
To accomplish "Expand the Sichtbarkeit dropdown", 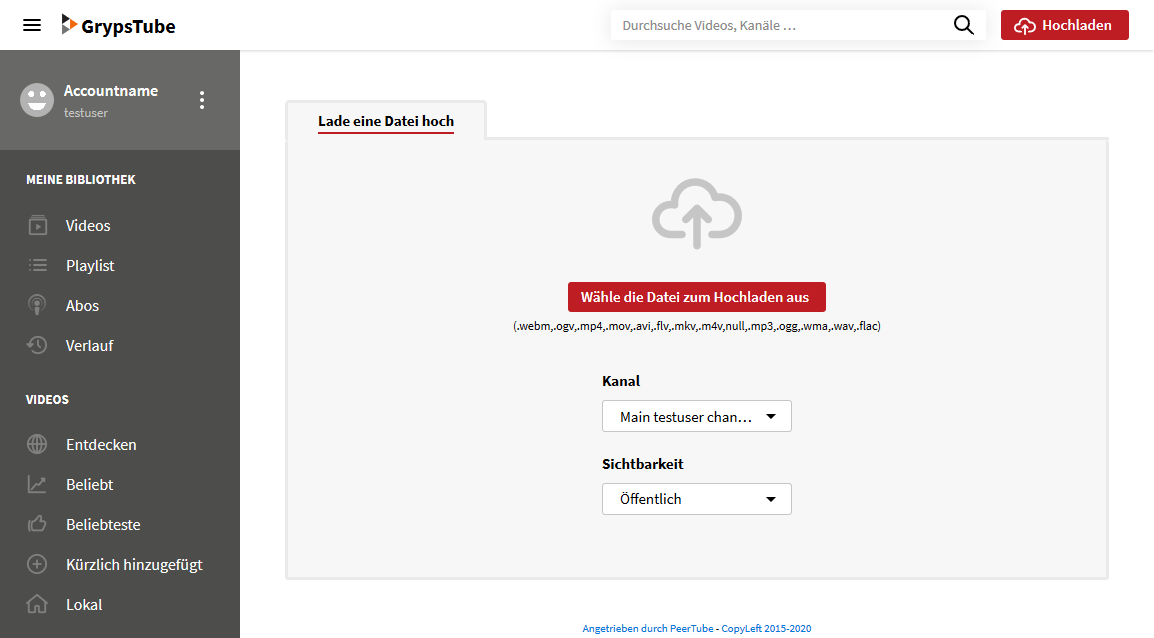I will 696,499.
